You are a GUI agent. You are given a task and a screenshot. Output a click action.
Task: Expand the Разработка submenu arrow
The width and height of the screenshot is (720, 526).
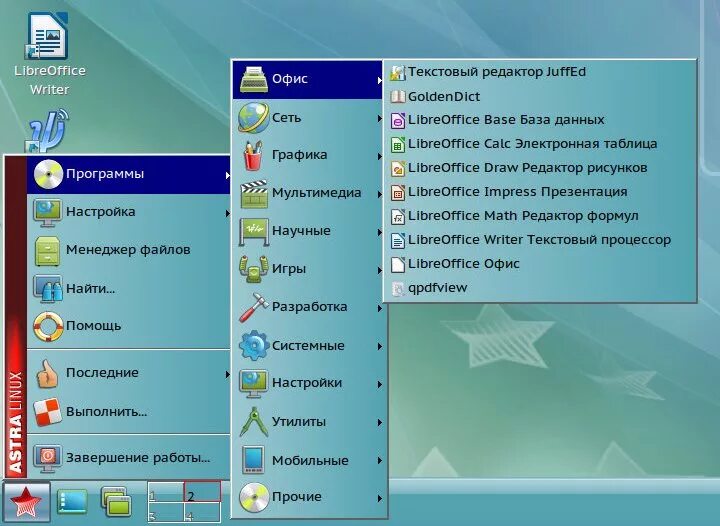pyautogui.click(x=380, y=308)
